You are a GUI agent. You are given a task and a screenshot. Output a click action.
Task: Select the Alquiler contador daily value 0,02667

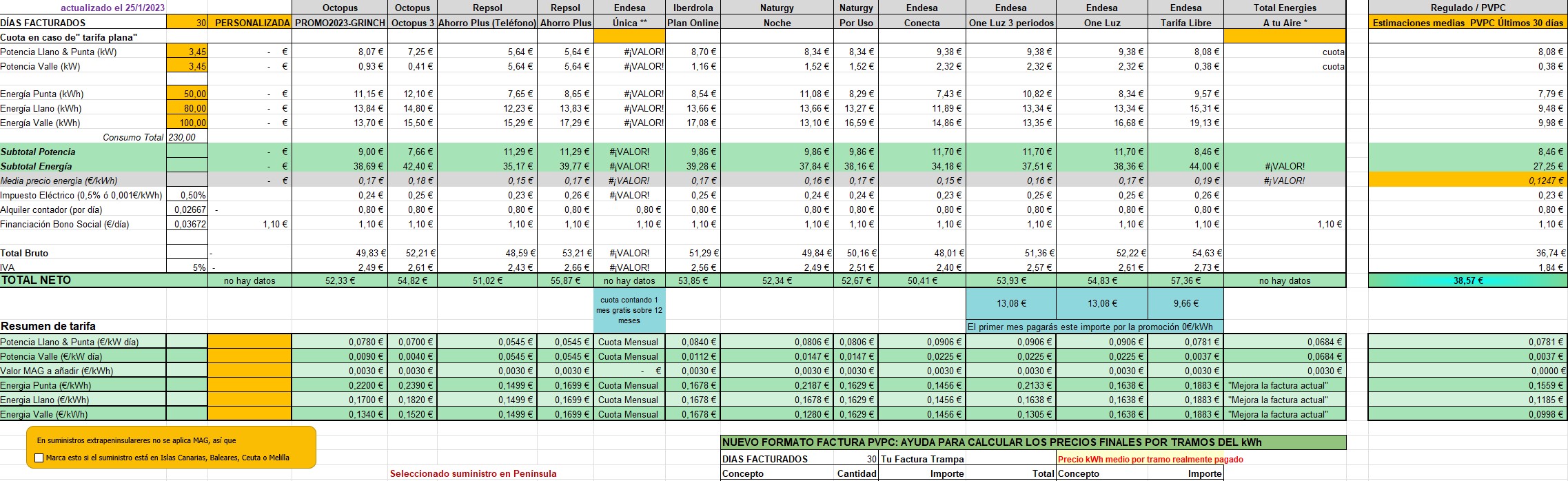[187, 209]
